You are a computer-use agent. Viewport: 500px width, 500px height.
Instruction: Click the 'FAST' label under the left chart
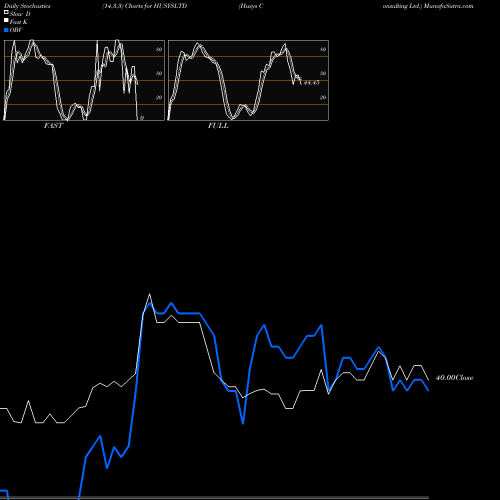click(x=53, y=126)
